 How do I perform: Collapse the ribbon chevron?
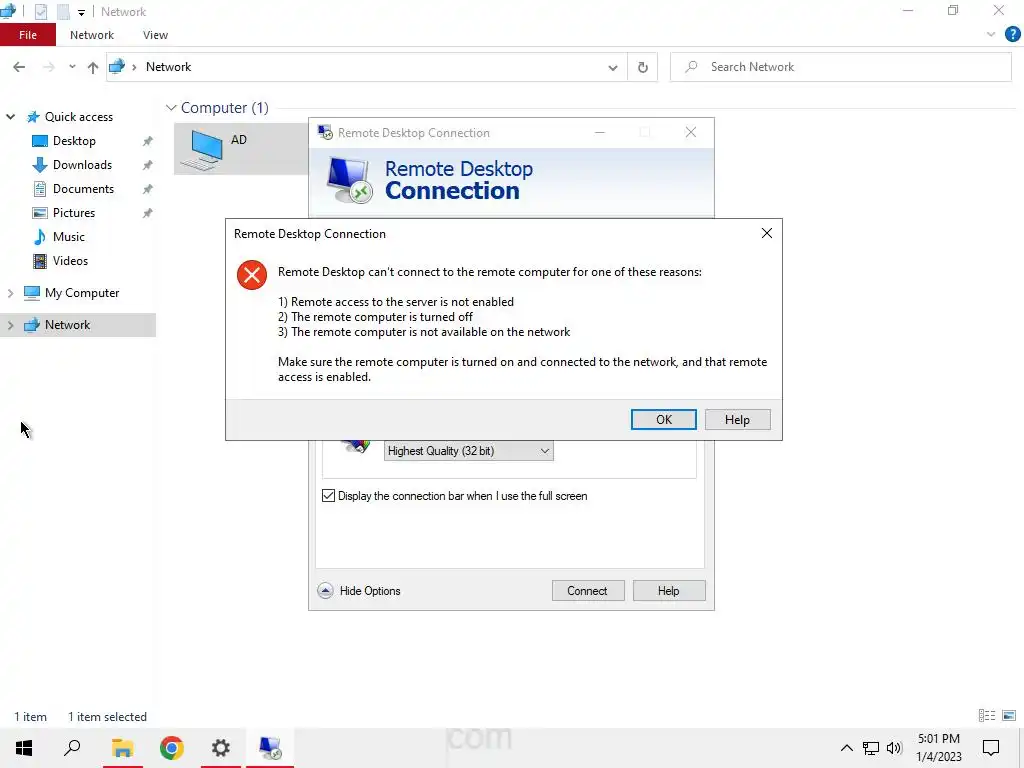pos(991,35)
